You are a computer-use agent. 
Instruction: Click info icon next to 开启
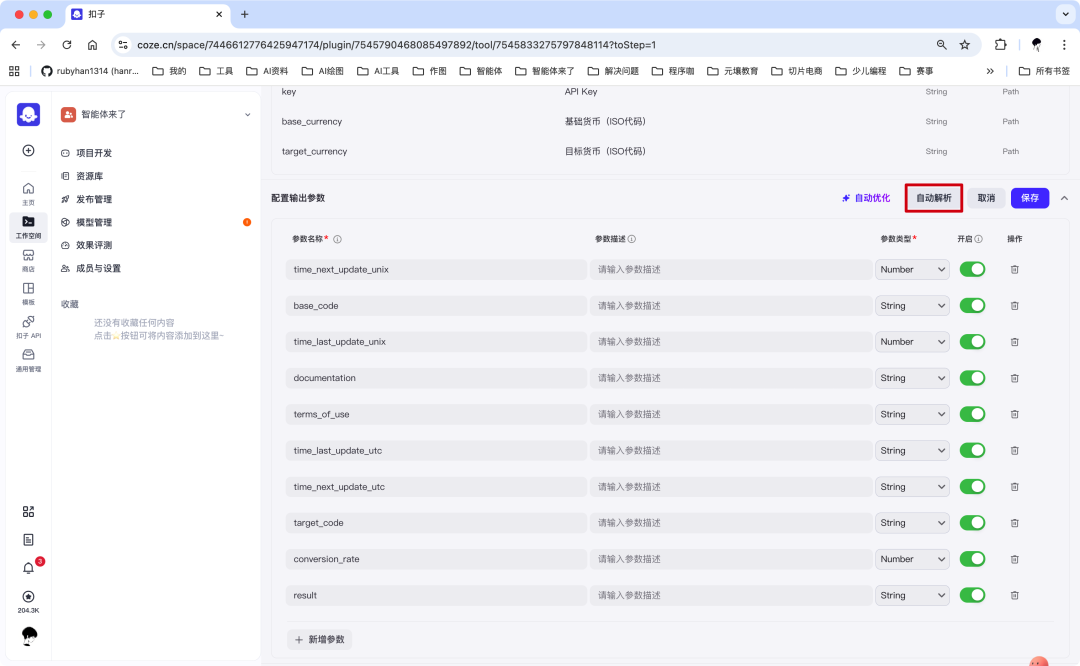[x=979, y=239]
